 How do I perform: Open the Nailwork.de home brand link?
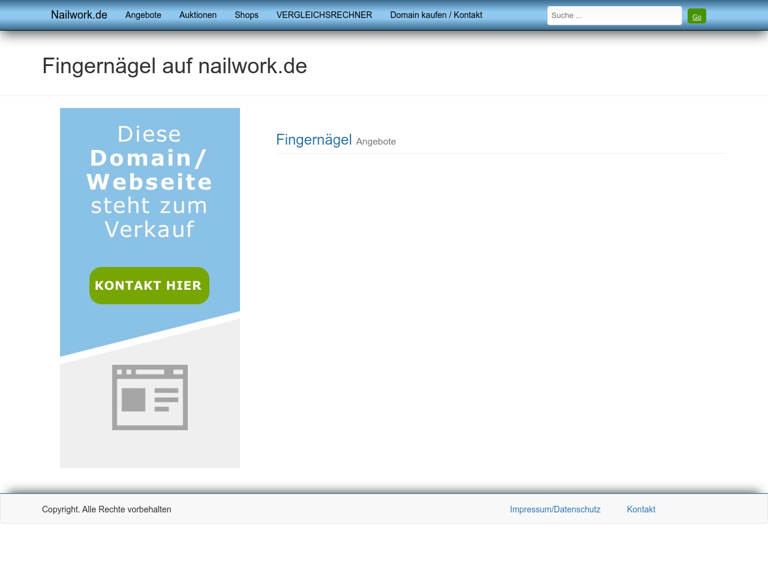[x=79, y=15]
